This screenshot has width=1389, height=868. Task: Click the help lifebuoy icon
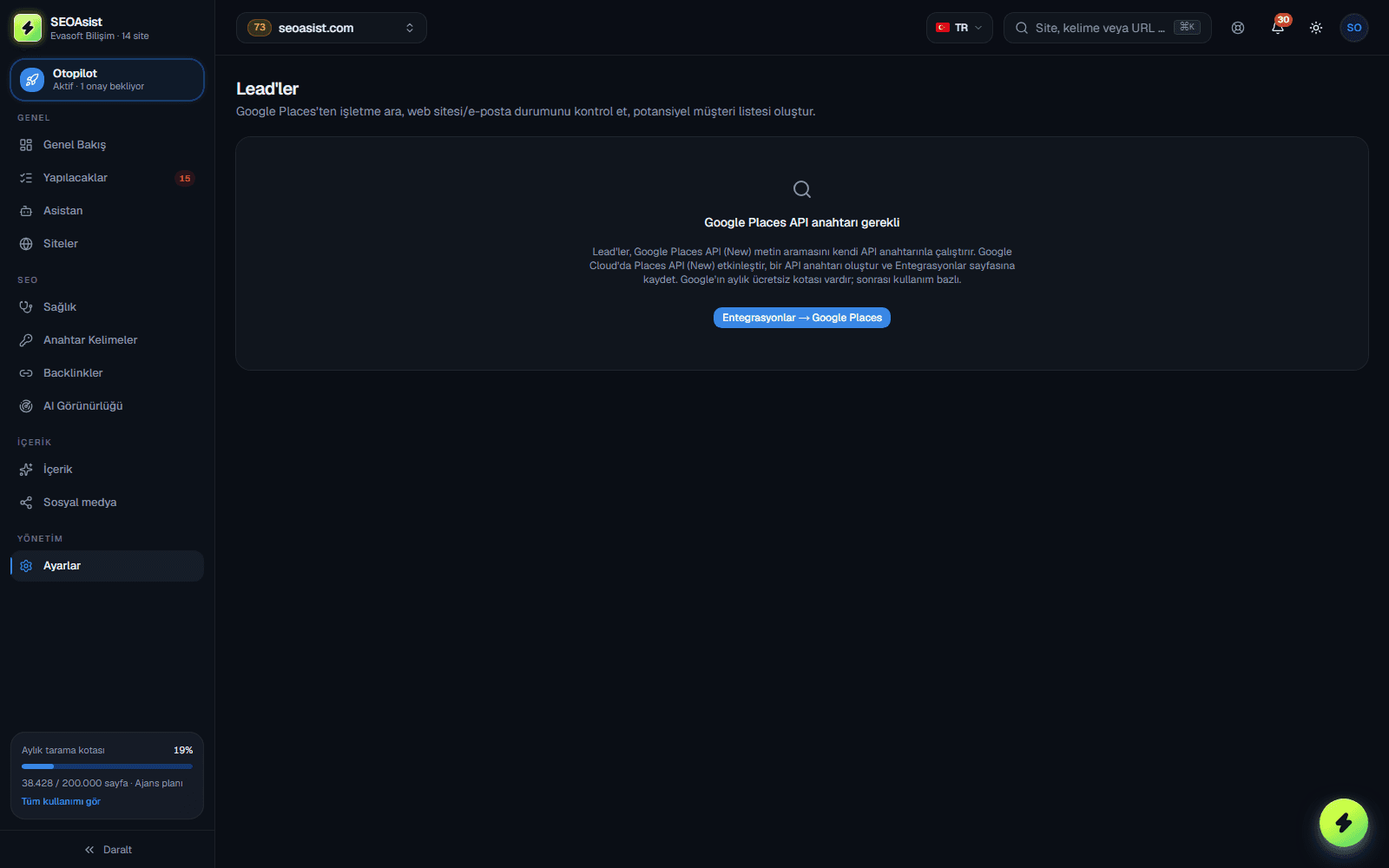coord(1238,28)
